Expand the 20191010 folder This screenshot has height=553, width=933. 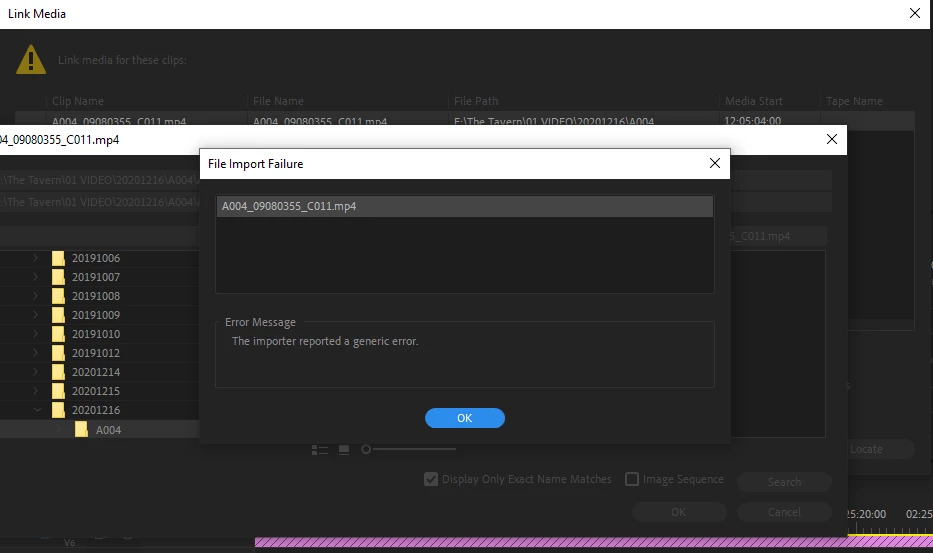pyautogui.click(x=35, y=334)
